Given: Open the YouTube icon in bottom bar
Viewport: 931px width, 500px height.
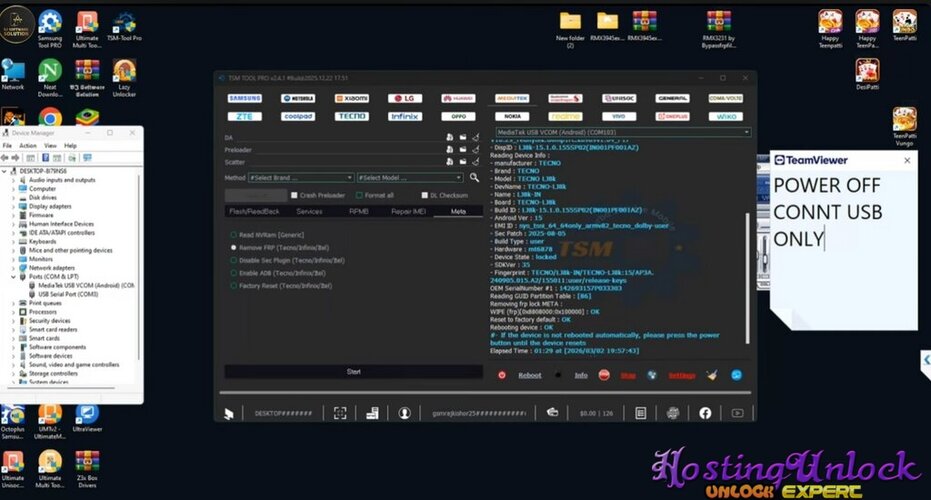Looking at the screenshot, I should click(x=737, y=412).
